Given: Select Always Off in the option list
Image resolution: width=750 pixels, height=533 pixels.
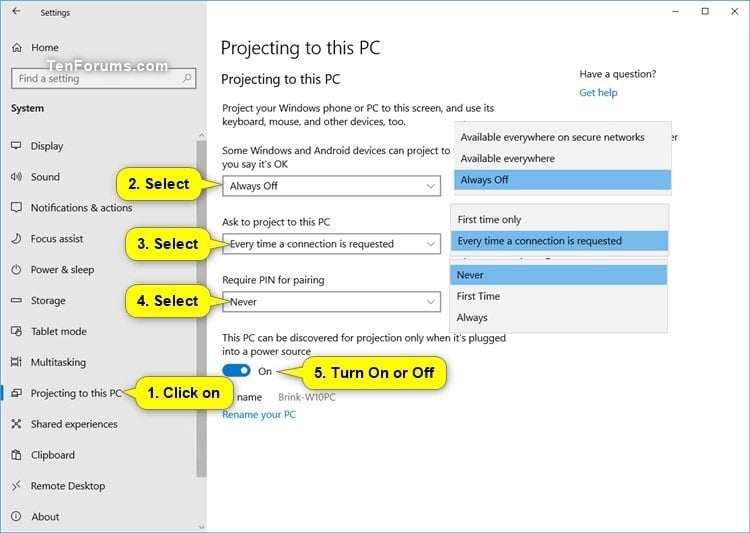Looking at the screenshot, I should pyautogui.click(x=562, y=180).
